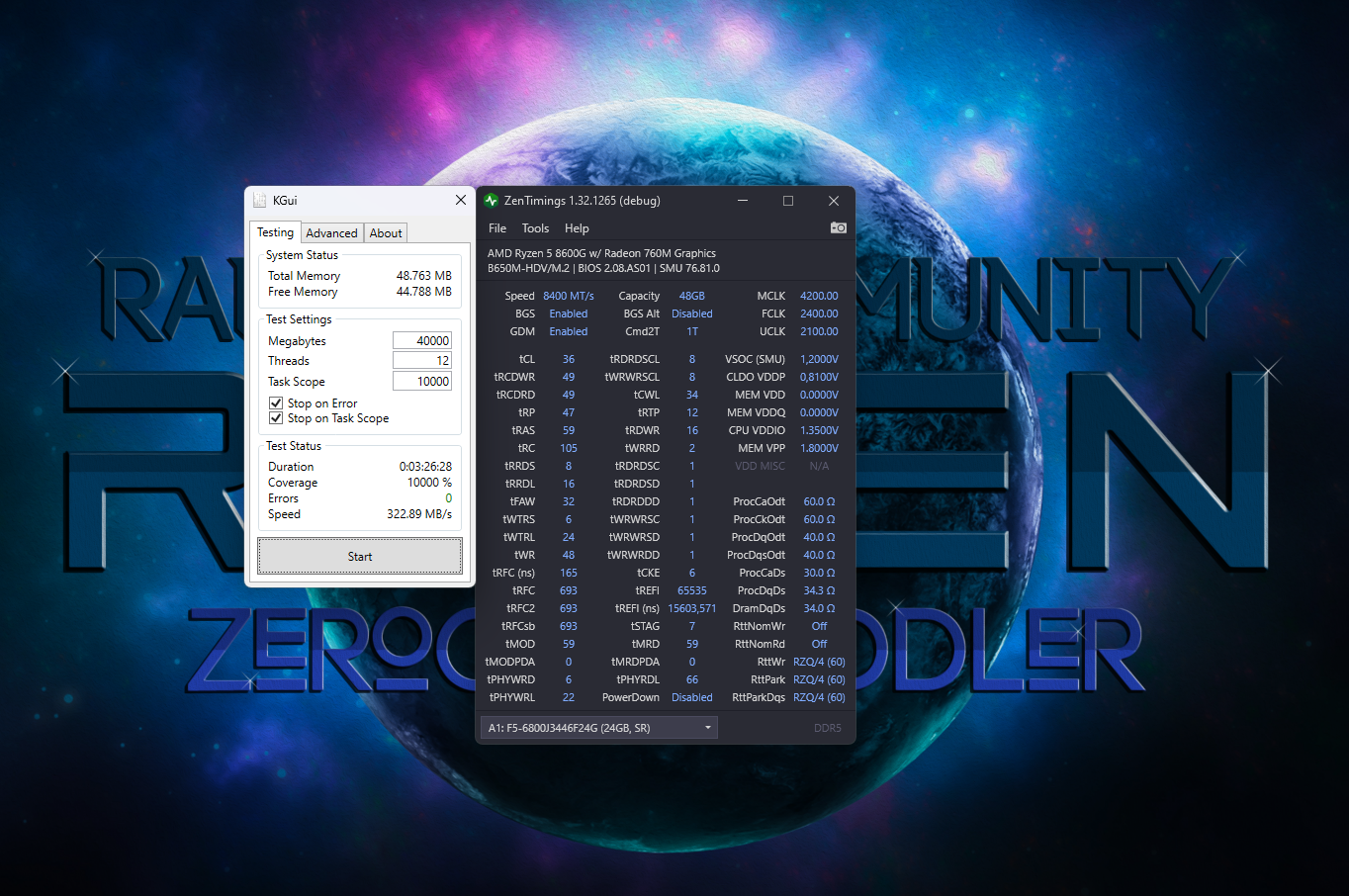
Task: Click the BGS Alt Disabled value
Action: coord(692,314)
